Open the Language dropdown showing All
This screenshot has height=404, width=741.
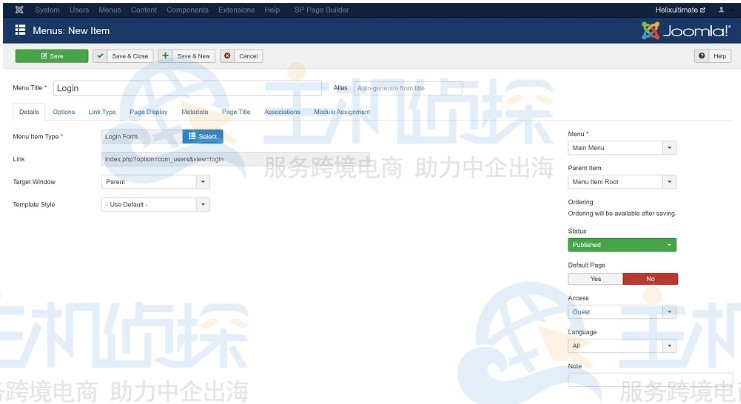click(x=622, y=346)
